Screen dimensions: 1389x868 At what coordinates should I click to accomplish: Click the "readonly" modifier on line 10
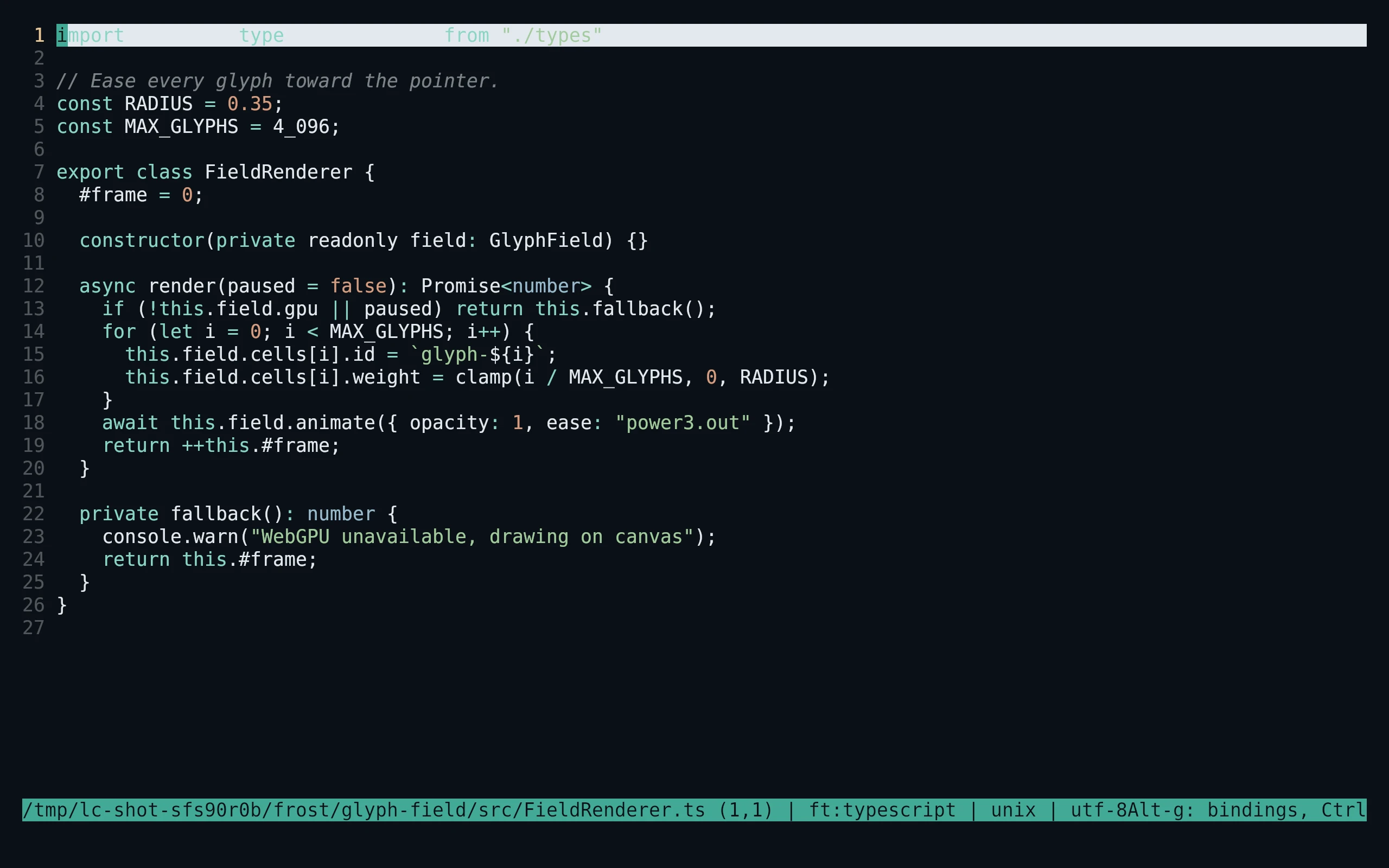[x=353, y=240]
